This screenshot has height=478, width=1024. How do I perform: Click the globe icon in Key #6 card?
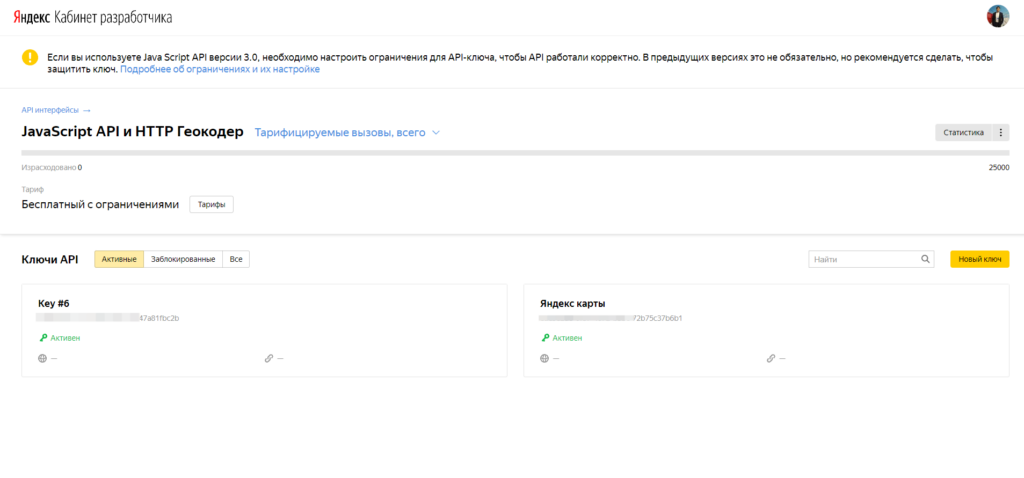42,358
